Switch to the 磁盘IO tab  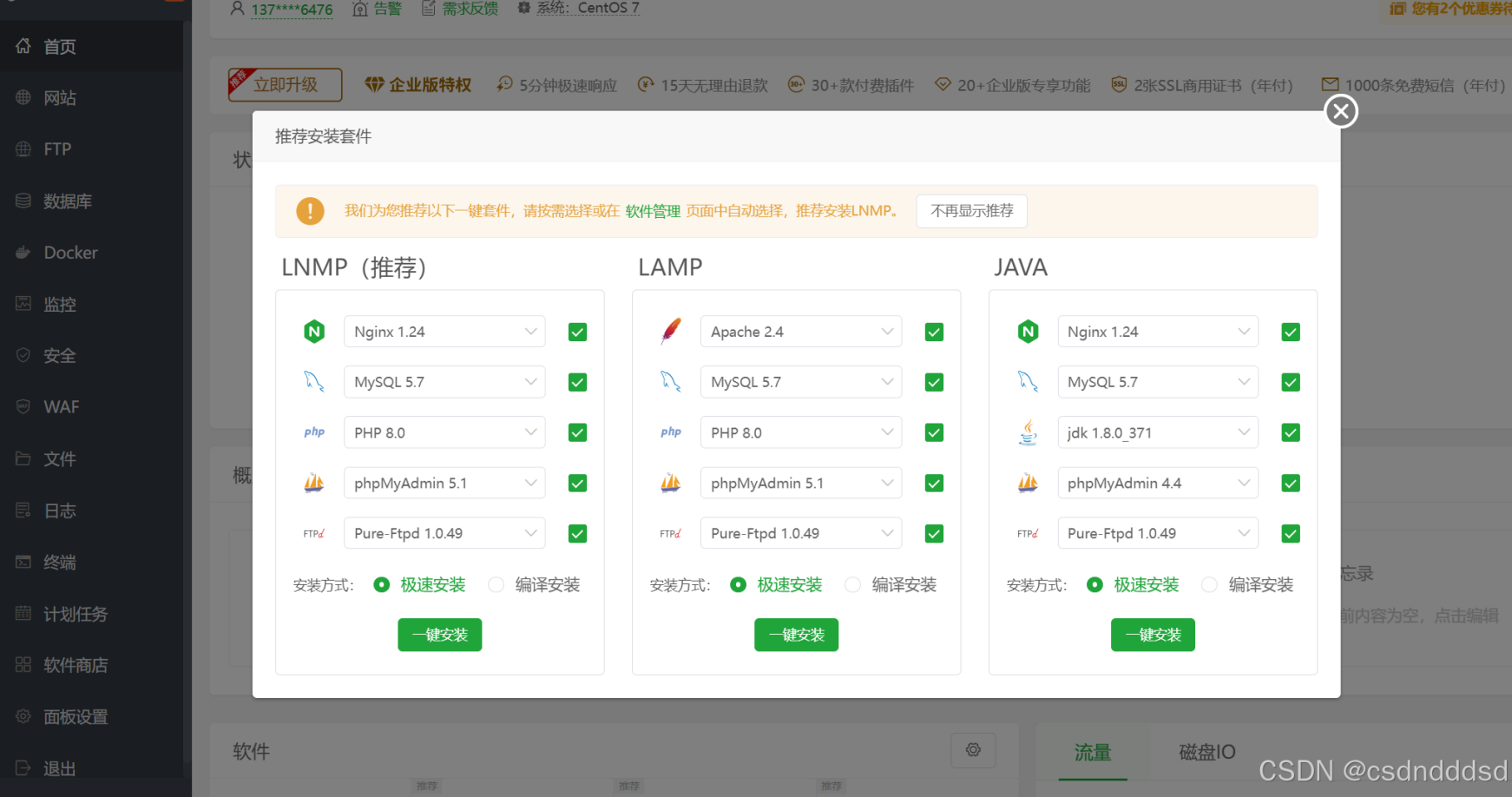click(x=1206, y=753)
